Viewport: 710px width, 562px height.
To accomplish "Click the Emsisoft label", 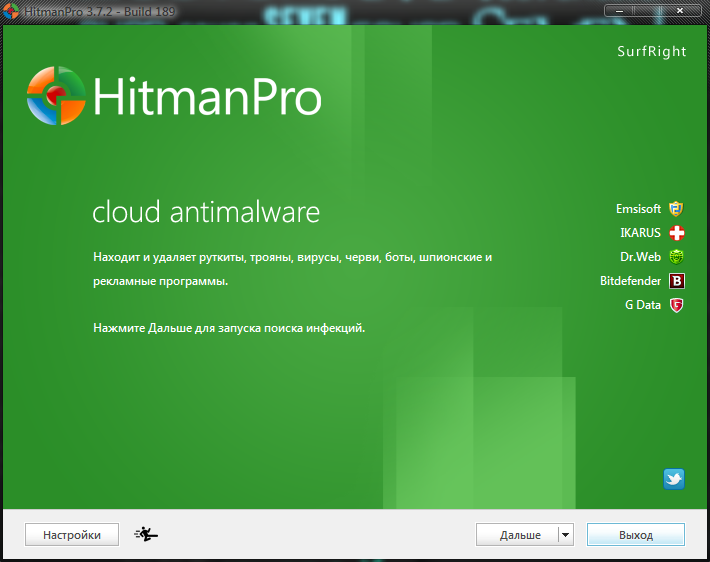I will tap(638, 209).
